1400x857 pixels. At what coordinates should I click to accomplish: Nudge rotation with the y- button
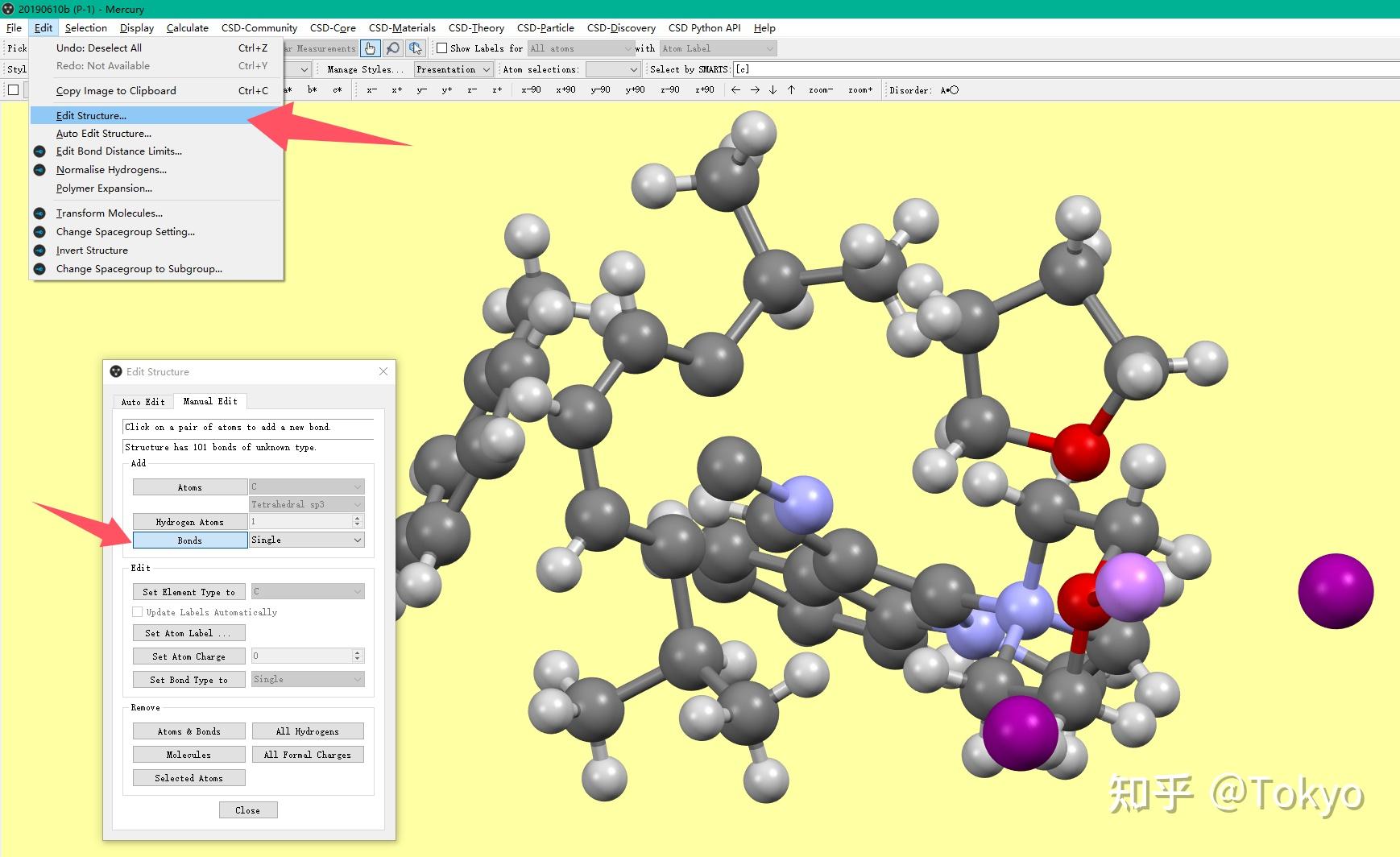(x=421, y=90)
